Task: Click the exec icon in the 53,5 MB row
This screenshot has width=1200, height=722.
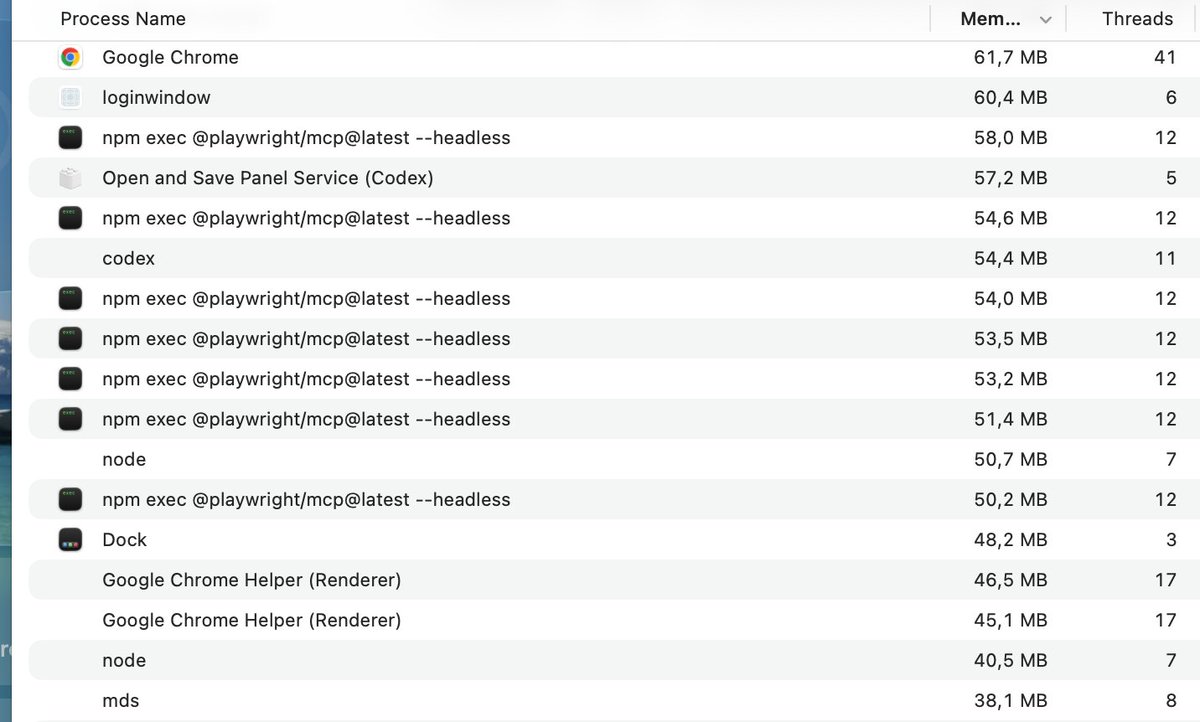Action: coord(70,339)
